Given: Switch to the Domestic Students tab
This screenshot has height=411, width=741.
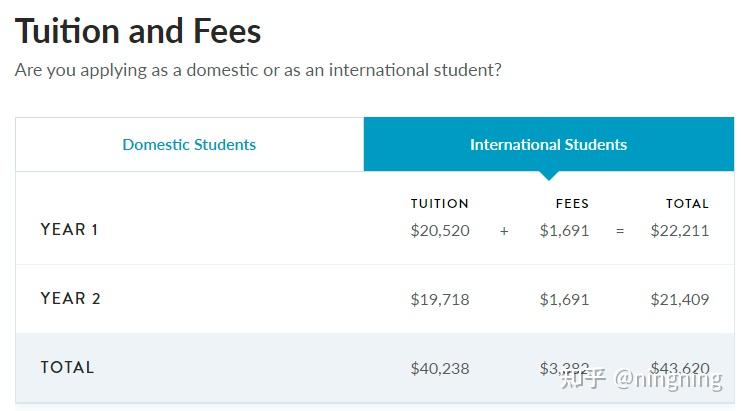Looking at the screenshot, I should 189,145.
